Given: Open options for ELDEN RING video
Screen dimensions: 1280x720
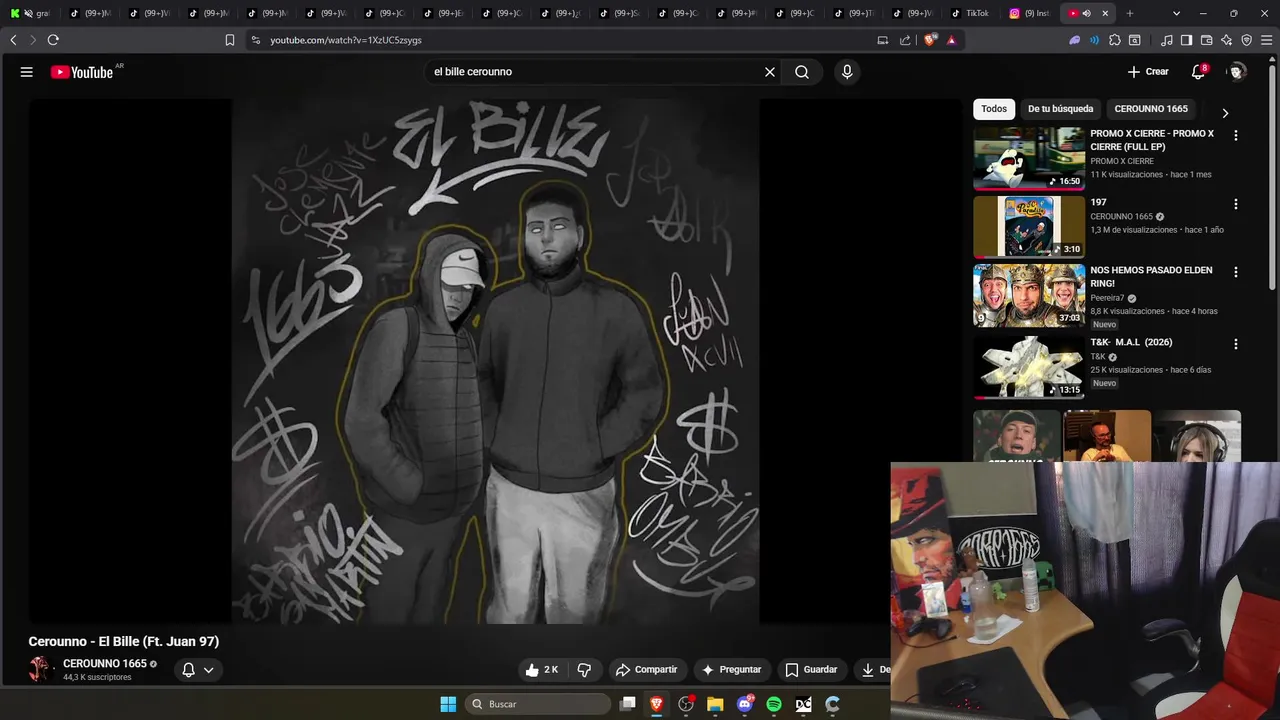Looking at the screenshot, I should coord(1235,272).
